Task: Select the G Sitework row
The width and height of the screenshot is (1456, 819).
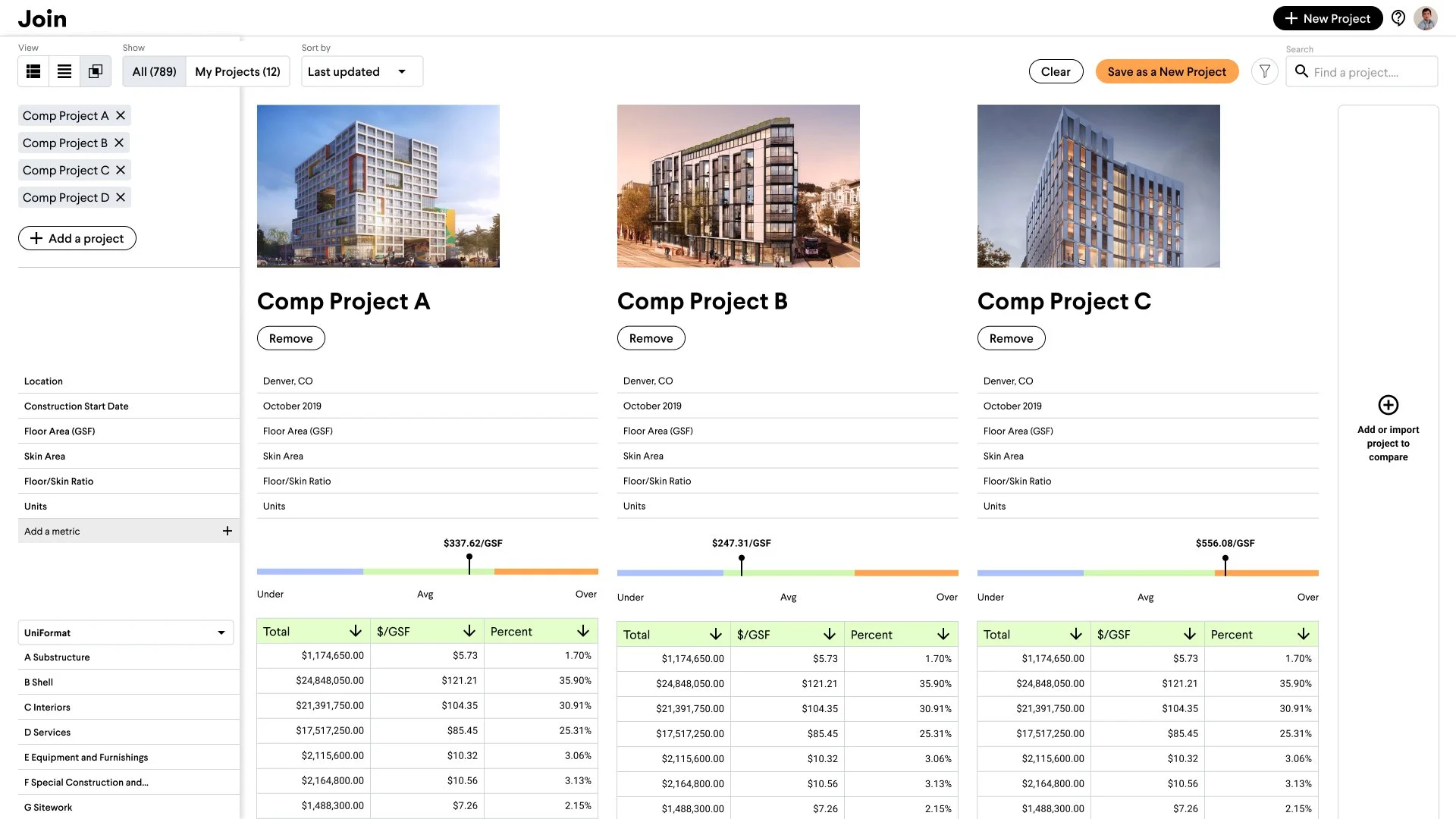Action: pyautogui.click(x=129, y=807)
